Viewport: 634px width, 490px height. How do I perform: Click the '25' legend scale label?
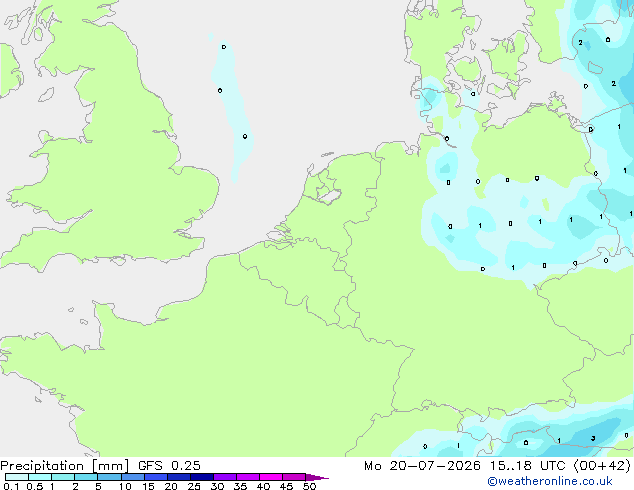(194, 486)
